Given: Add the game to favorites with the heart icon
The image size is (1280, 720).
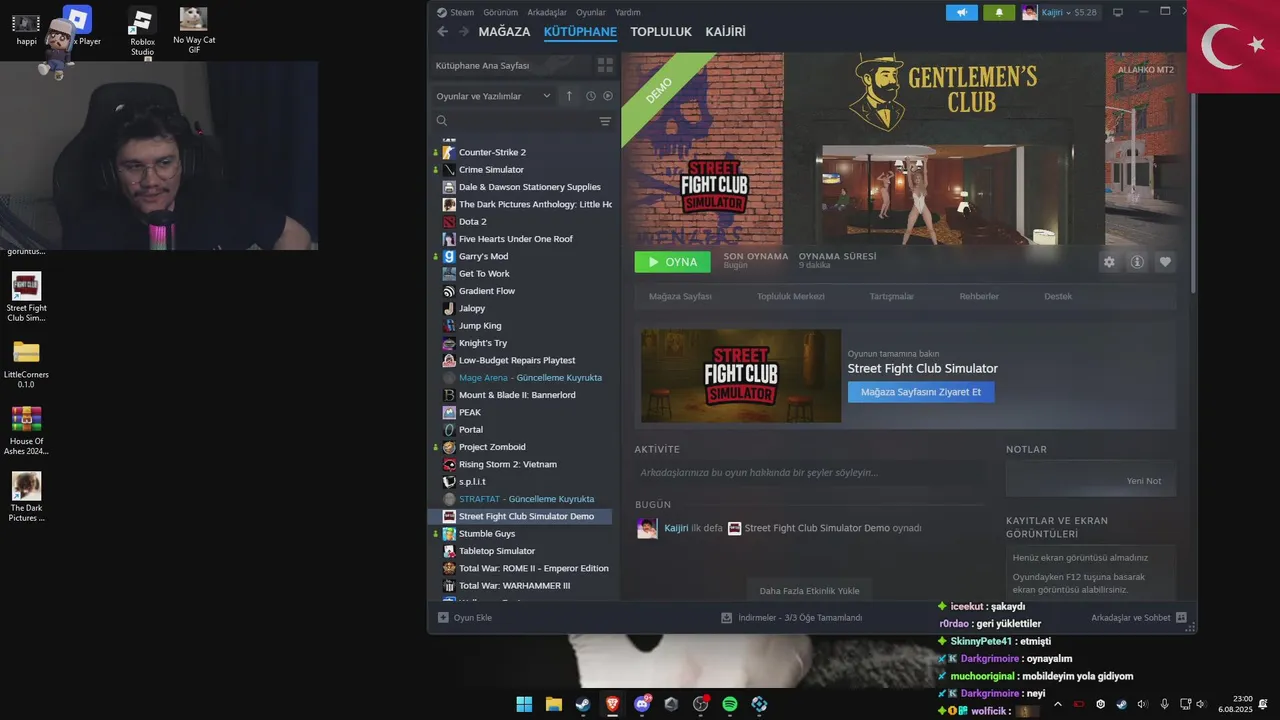Looking at the screenshot, I should [x=1165, y=262].
